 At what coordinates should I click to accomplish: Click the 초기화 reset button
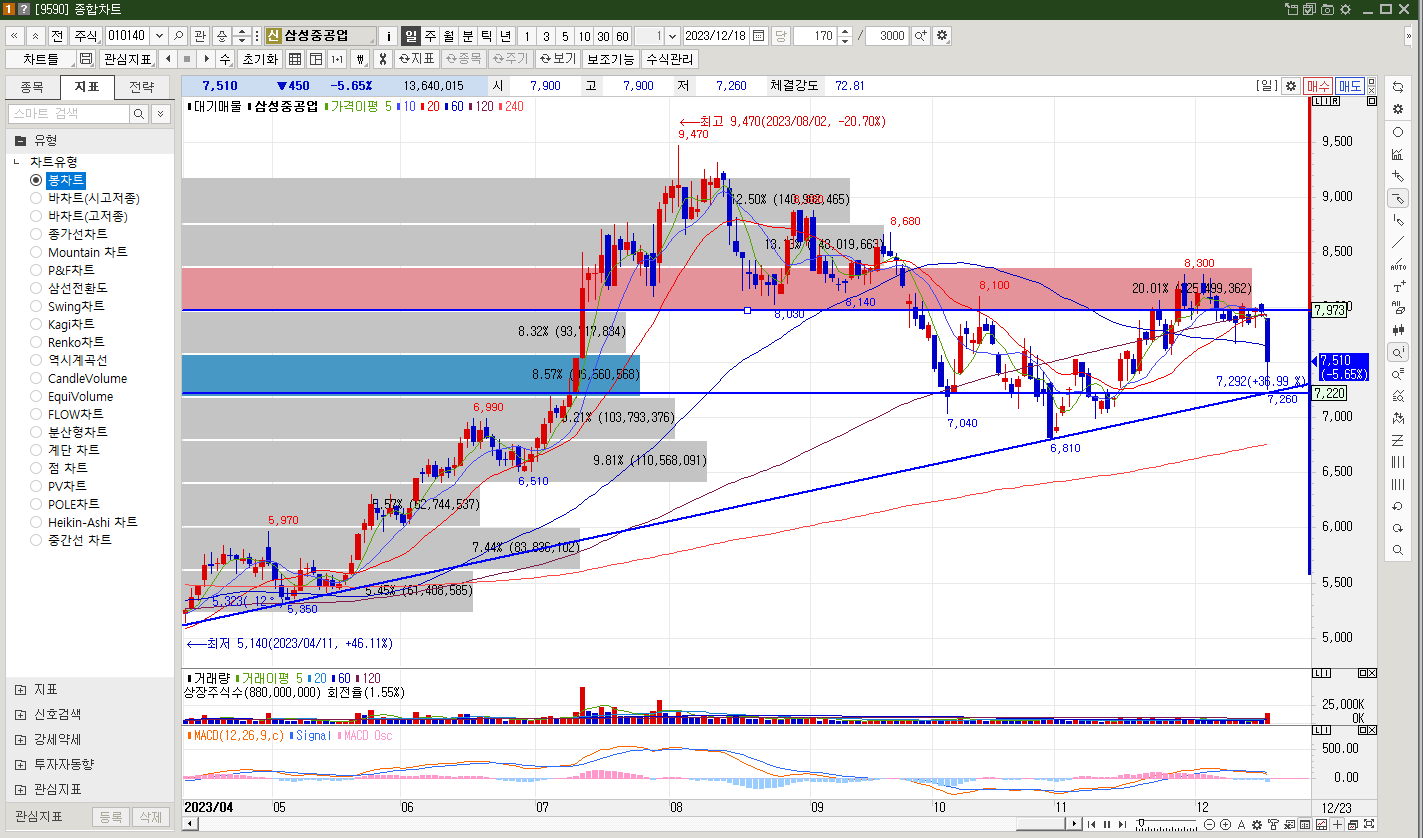pos(260,59)
